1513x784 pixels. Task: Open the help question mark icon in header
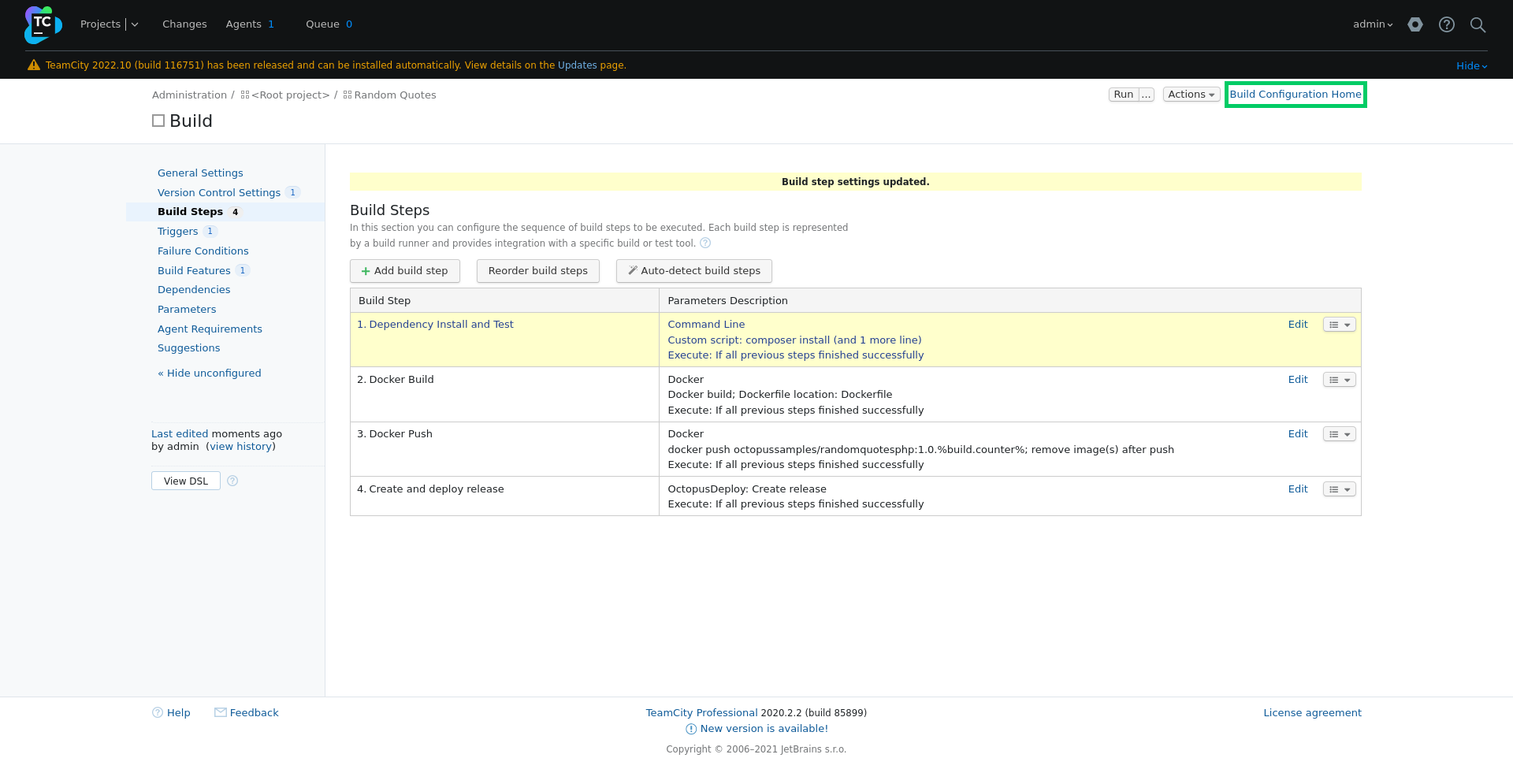[1447, 24]
